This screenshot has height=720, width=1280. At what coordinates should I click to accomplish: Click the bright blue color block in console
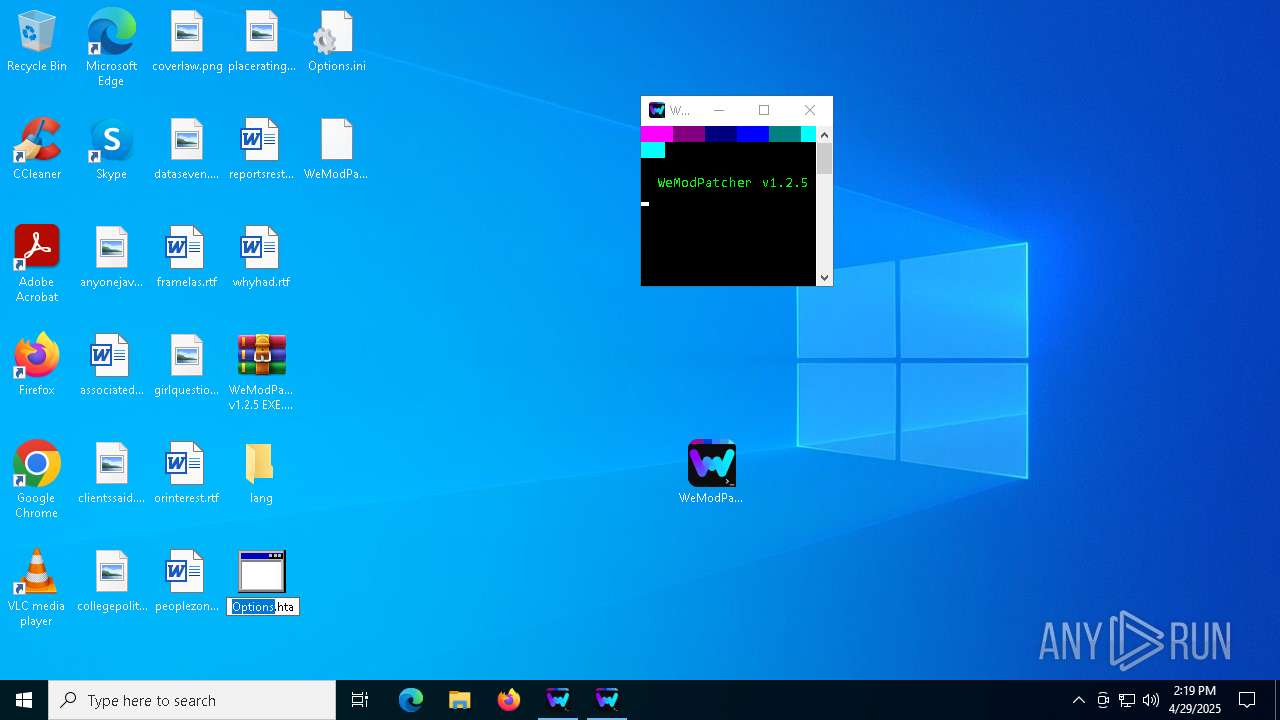[x=753, y=134]
